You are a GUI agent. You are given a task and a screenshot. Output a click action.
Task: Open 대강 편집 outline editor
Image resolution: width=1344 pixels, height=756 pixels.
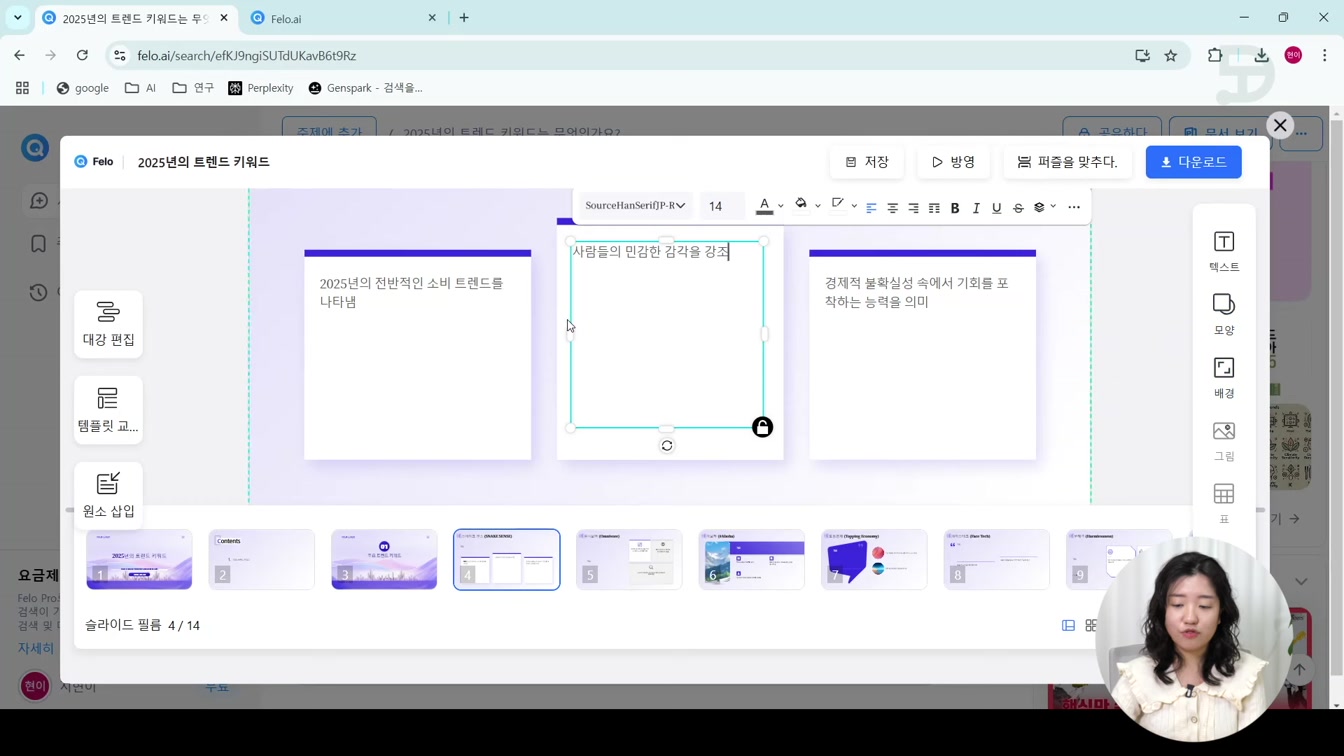pos(108,324)
